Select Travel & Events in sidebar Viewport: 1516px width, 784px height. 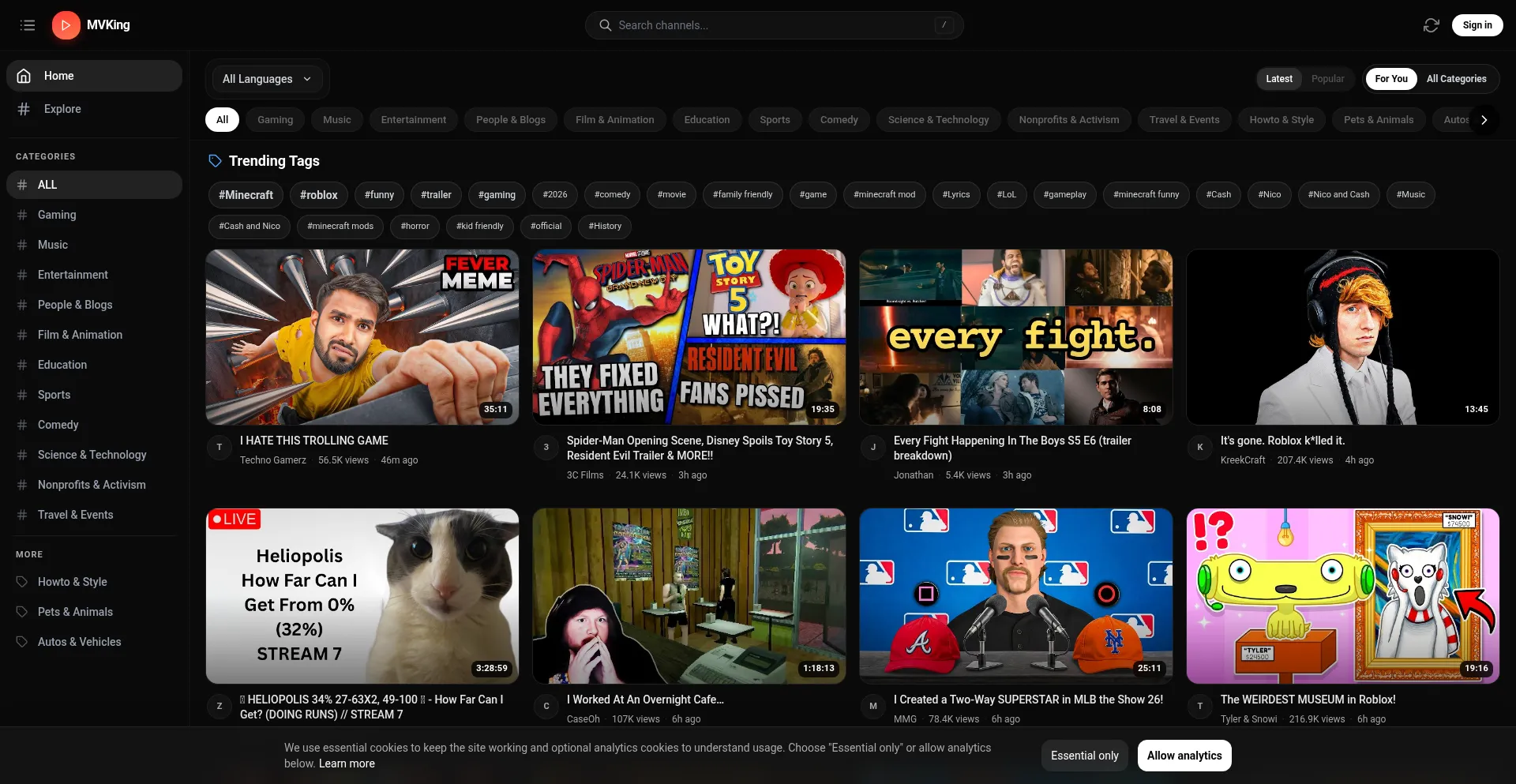(x=94, y=515)
